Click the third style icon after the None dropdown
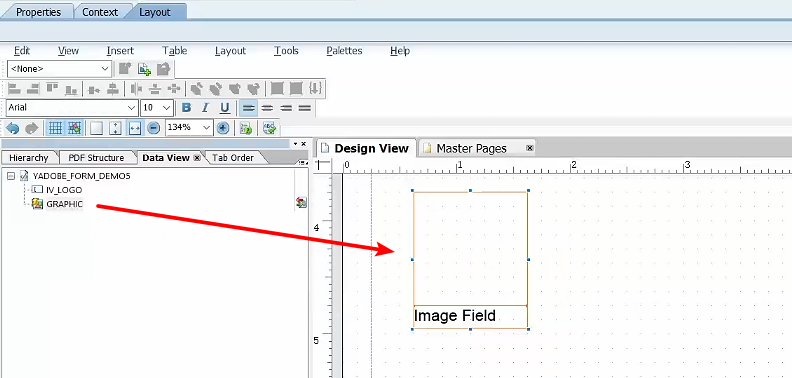The image size is (792, 378). tap(163, 69)
